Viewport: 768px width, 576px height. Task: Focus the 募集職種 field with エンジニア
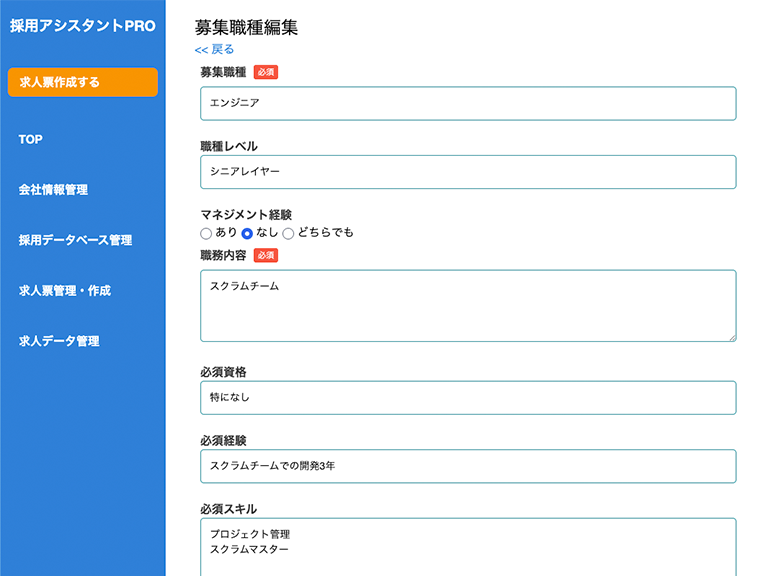[468, 103]
